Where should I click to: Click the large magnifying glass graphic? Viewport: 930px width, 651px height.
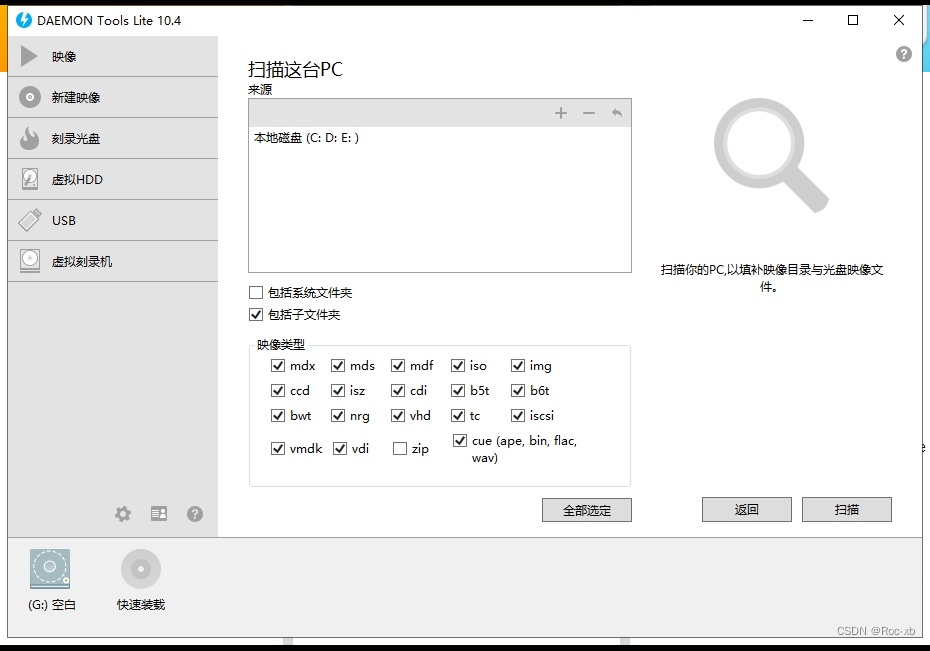click(x=770, y=155)
